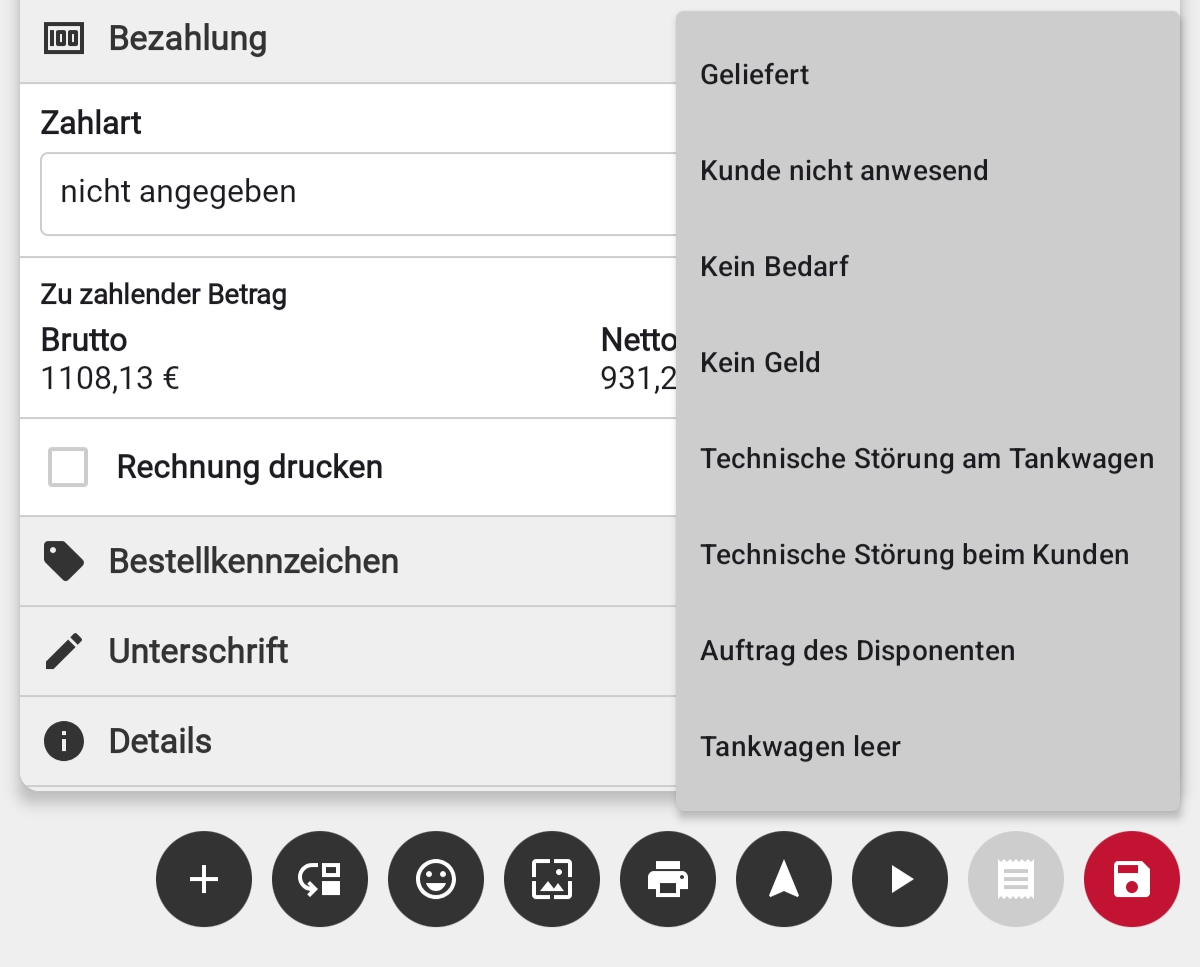Click the red save floppy disk button
1200x967 pixels.
[x=1131, y=879]
